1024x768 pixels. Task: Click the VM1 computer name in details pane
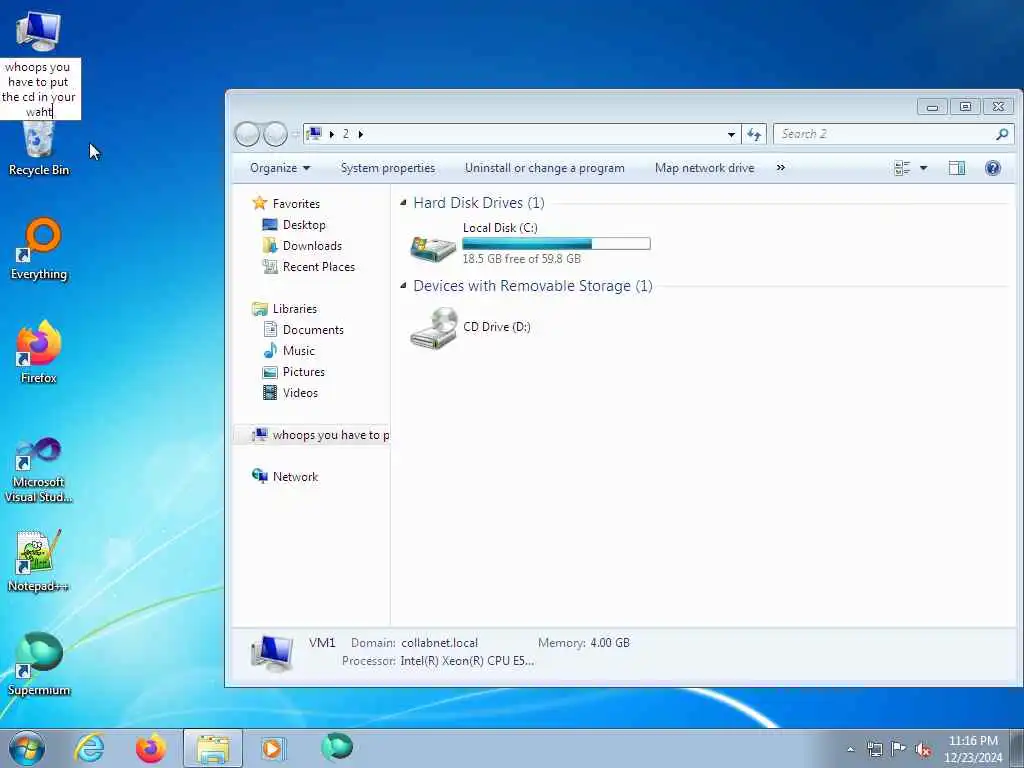(x=322, y=643)
